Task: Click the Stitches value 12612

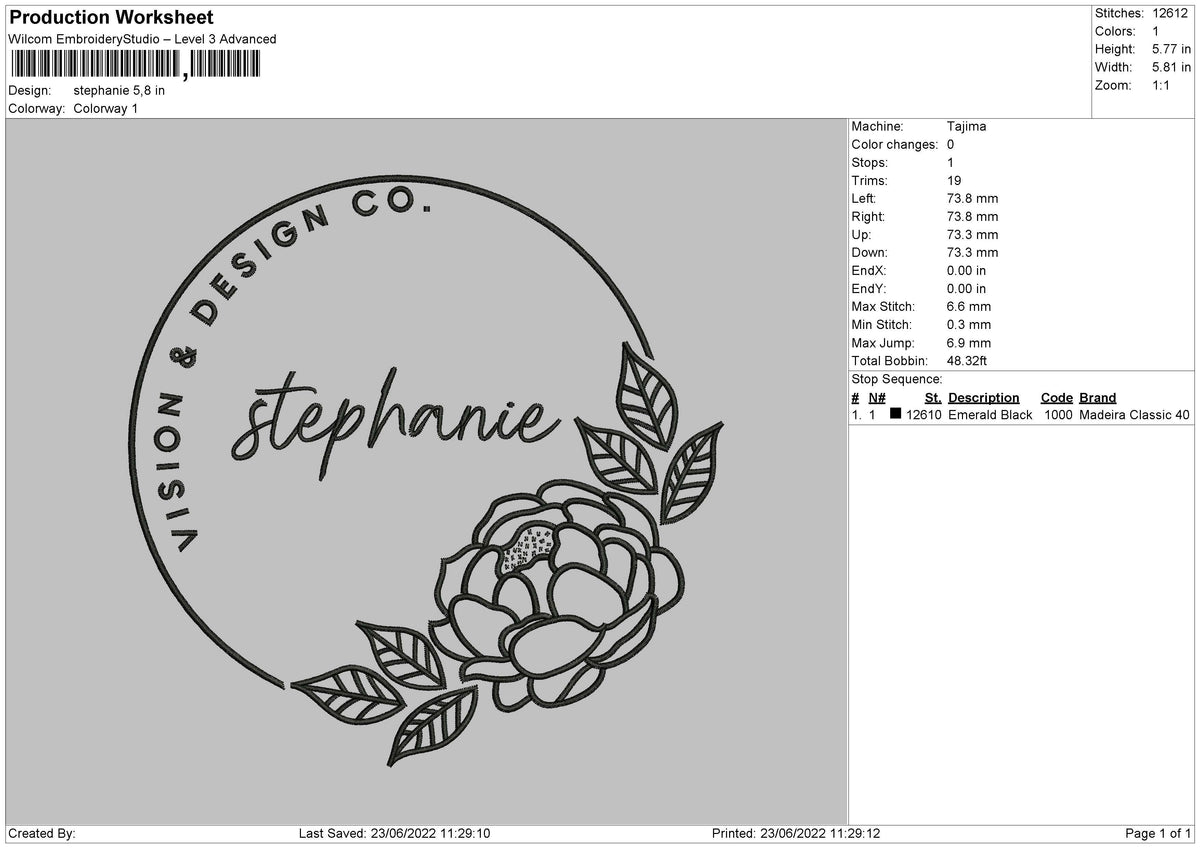Action: point(1170,13)
